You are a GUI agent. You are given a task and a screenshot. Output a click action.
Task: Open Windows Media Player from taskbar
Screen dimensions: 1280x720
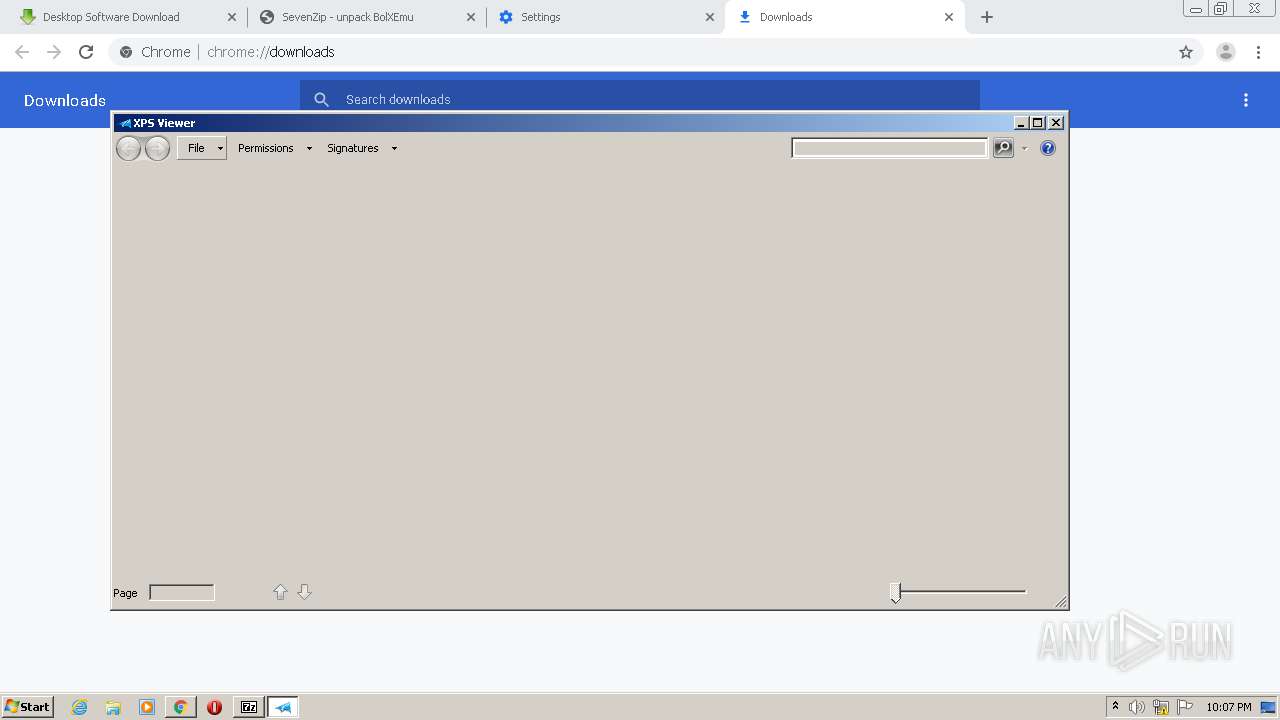147,707
